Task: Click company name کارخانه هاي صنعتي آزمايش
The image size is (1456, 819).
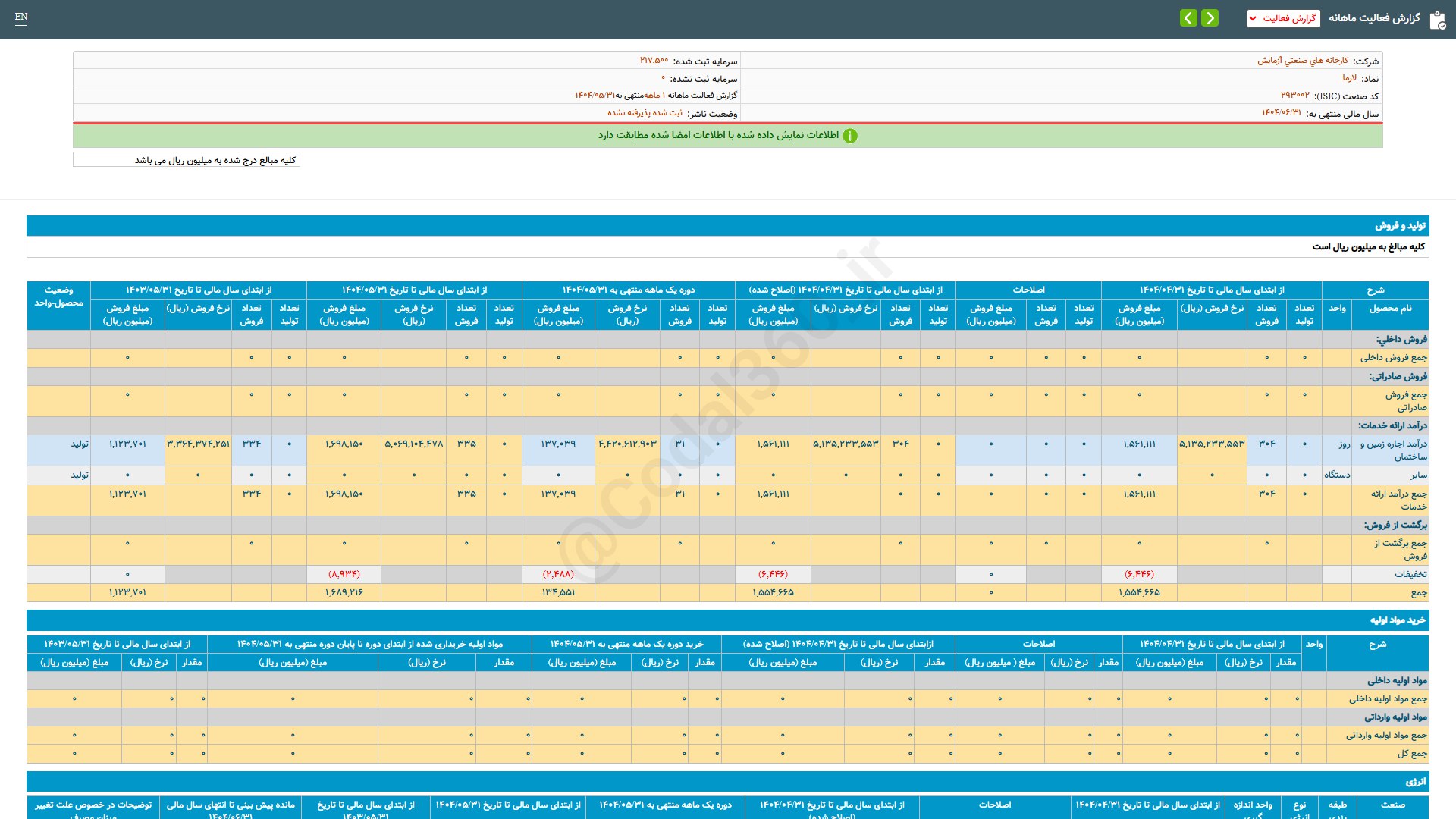Action: click(x=1302, y=61)
